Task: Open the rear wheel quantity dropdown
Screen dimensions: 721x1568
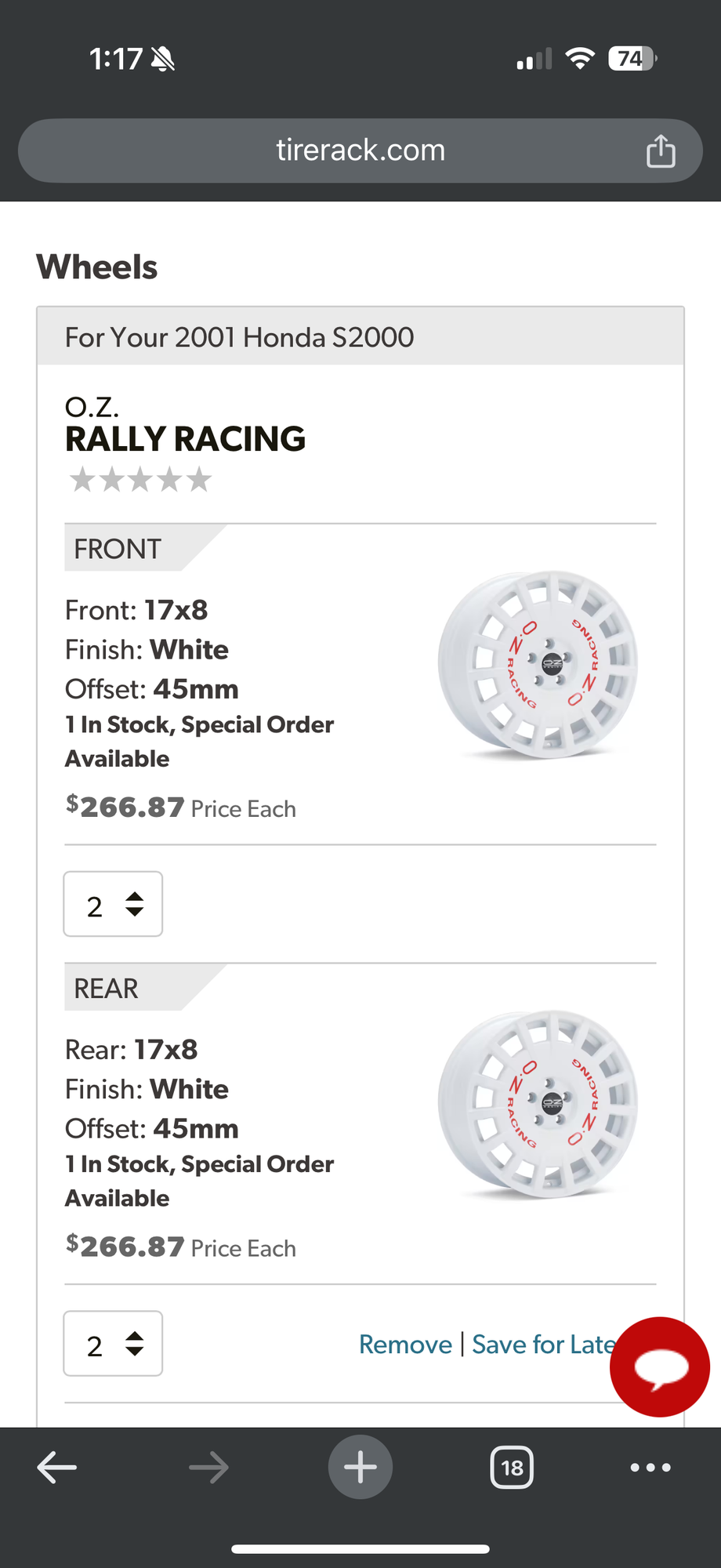Action: (113, 1343)
